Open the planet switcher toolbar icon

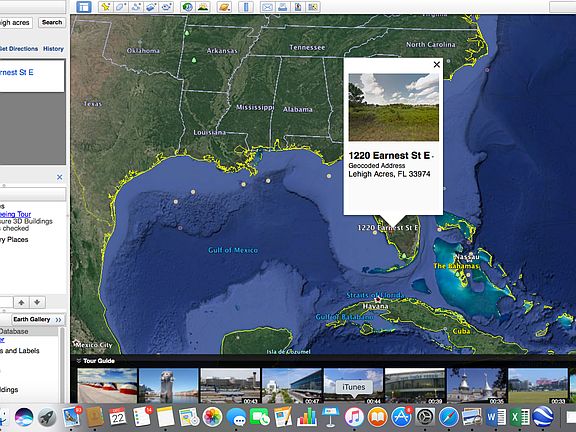(x=224, y=7)
